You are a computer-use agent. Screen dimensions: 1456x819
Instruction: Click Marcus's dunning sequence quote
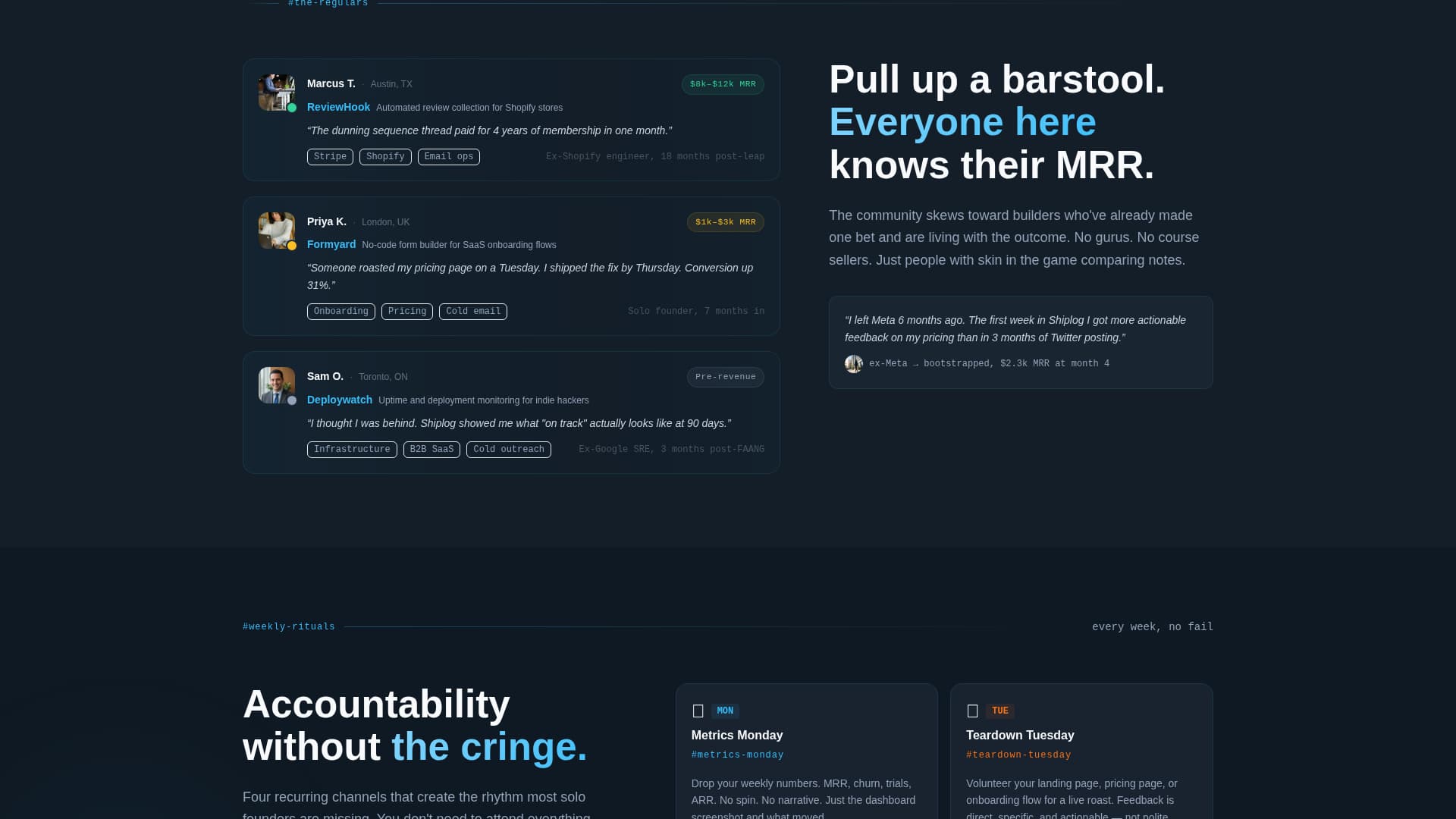(490, 130)
